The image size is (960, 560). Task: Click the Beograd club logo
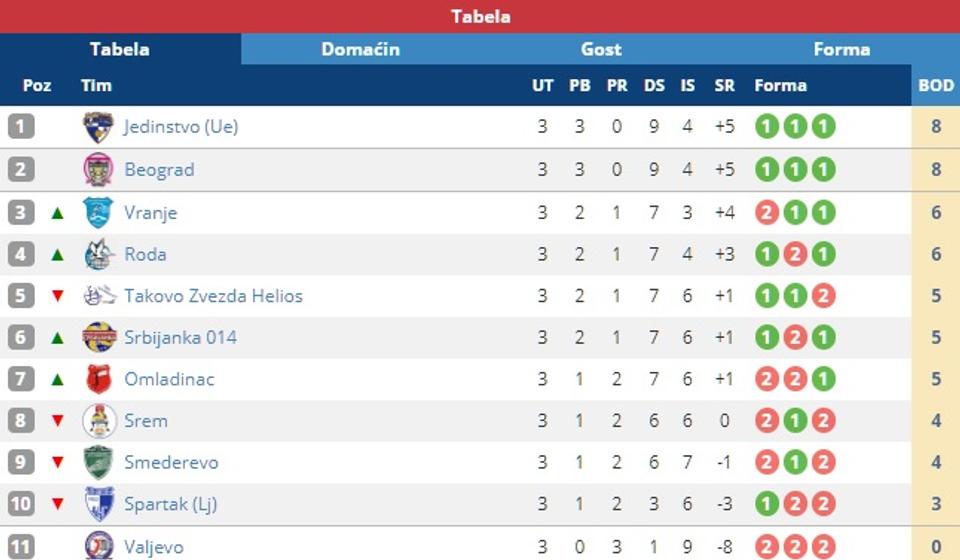(98, 170)
